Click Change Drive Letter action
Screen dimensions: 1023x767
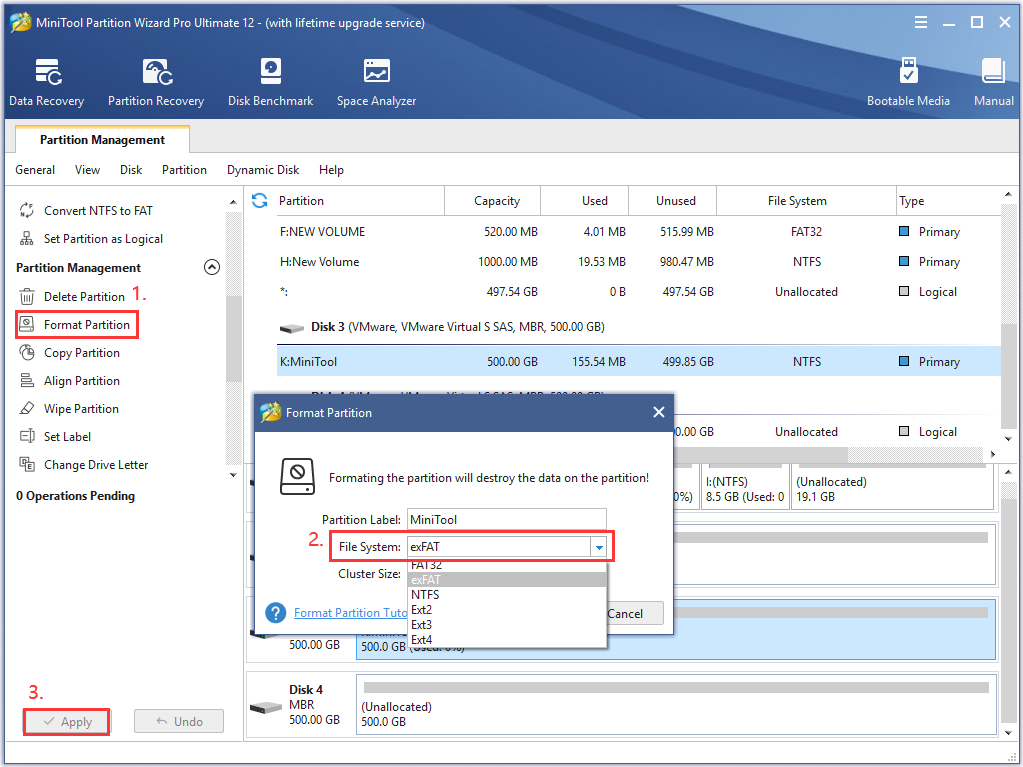pyautogui.click(x=96, y=465)
